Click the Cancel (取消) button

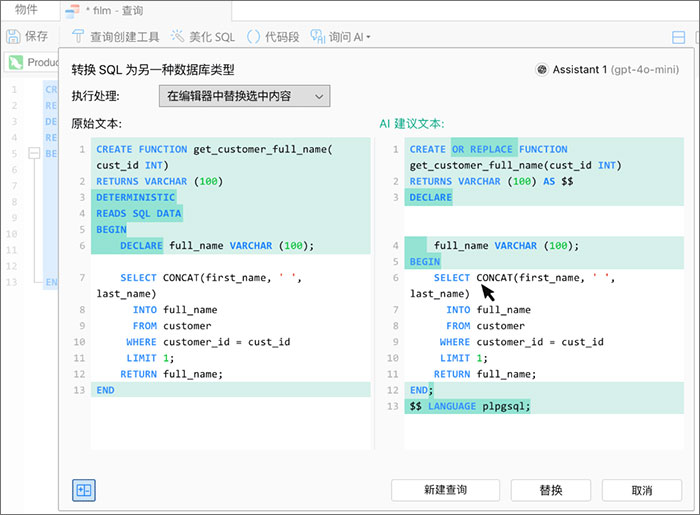tap(642, 490)
